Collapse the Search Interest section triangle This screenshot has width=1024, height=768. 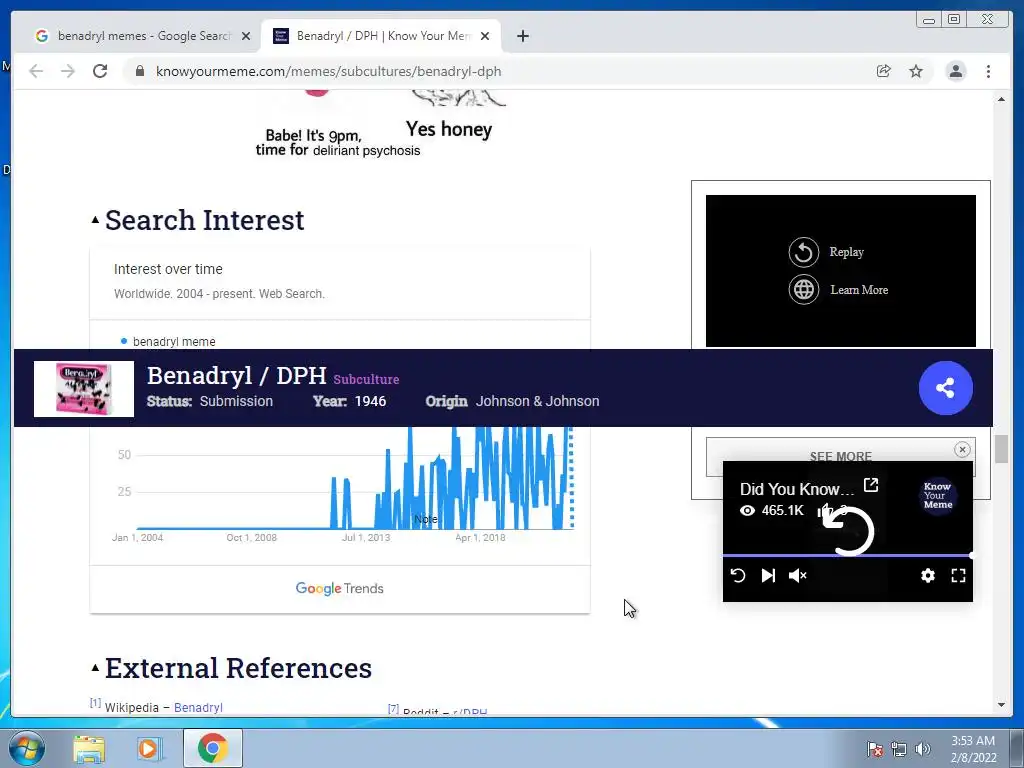click(x=95, y=220)
